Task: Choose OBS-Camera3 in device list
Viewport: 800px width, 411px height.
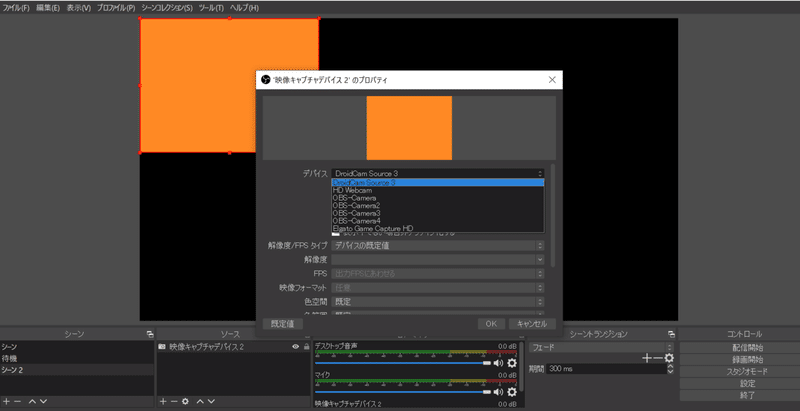Action: pyautogui.click(x=438, y=213)
